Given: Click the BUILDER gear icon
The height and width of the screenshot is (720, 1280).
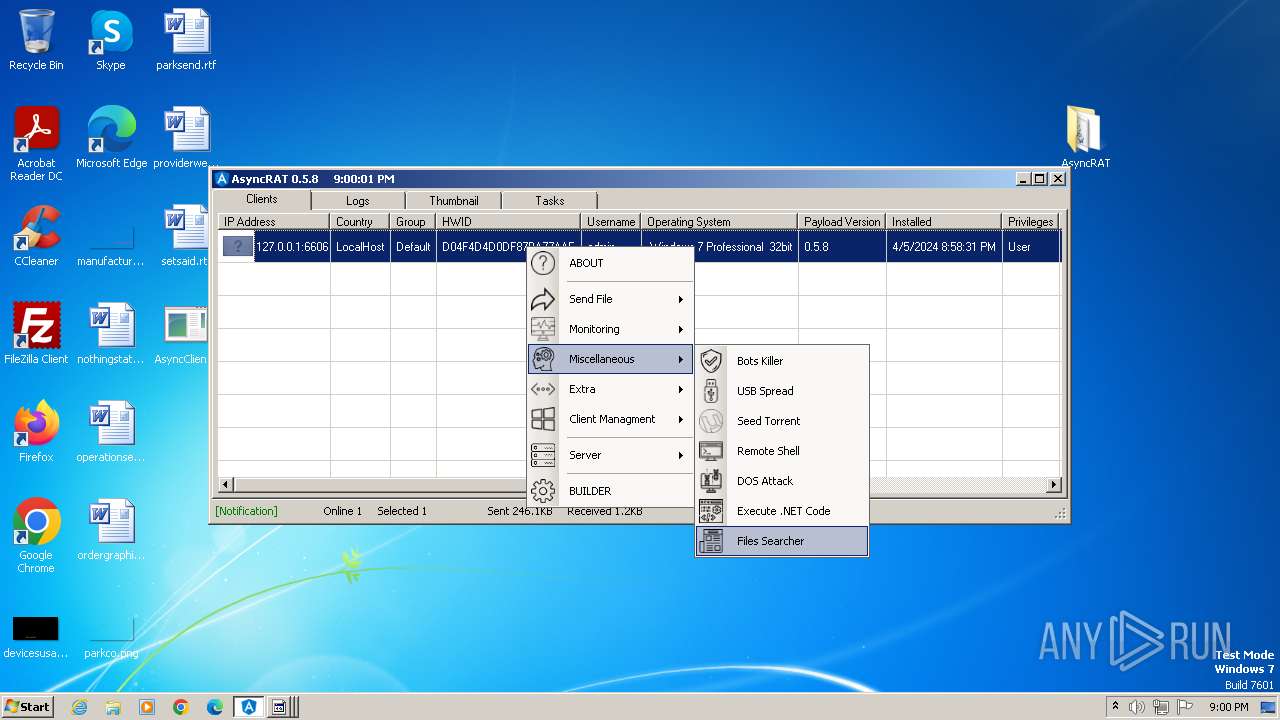Looking at the screenshot, I should point(543,491).
